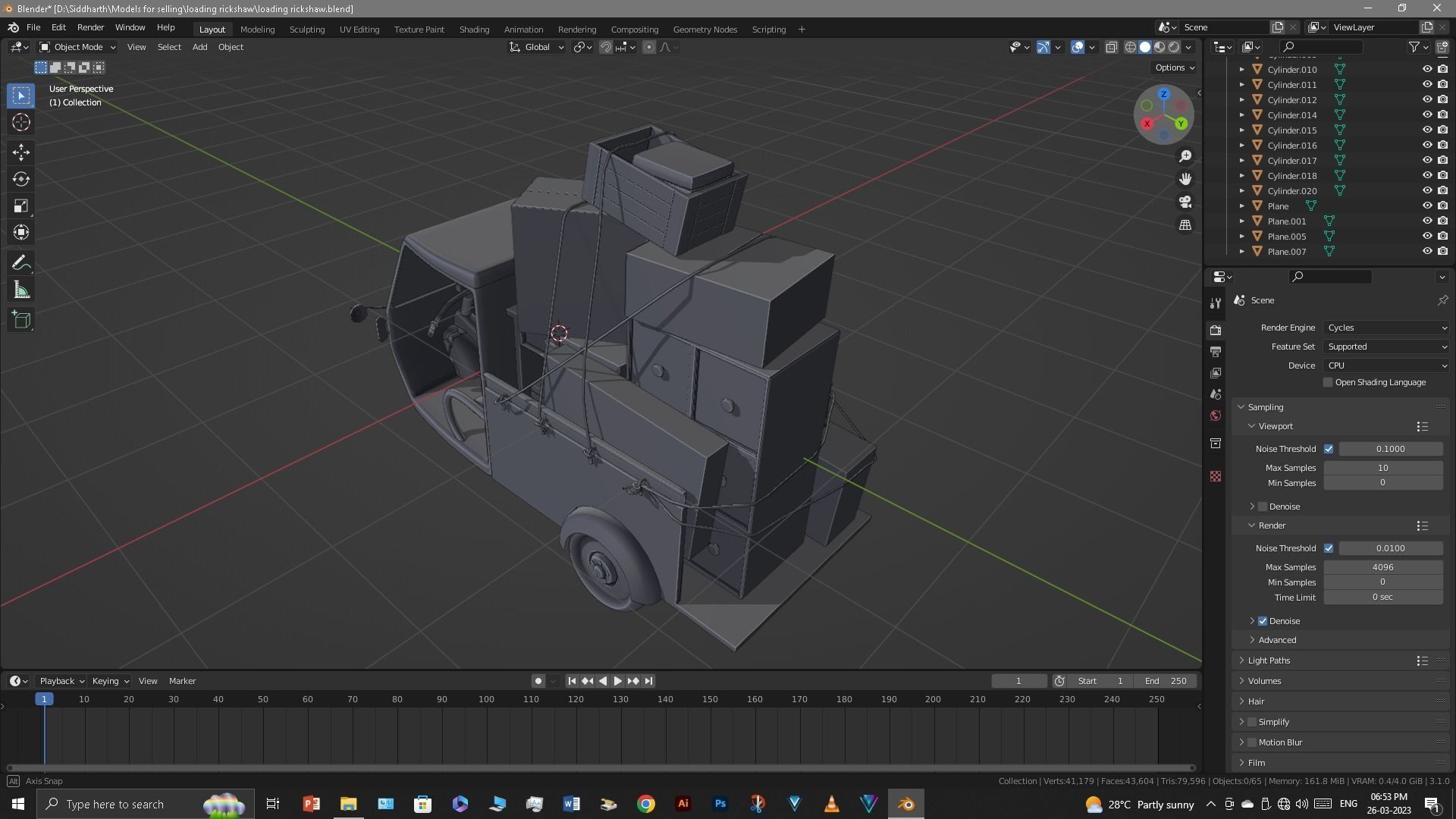
Task: Open the Add menu in viewport
Action: pos(199,47)
